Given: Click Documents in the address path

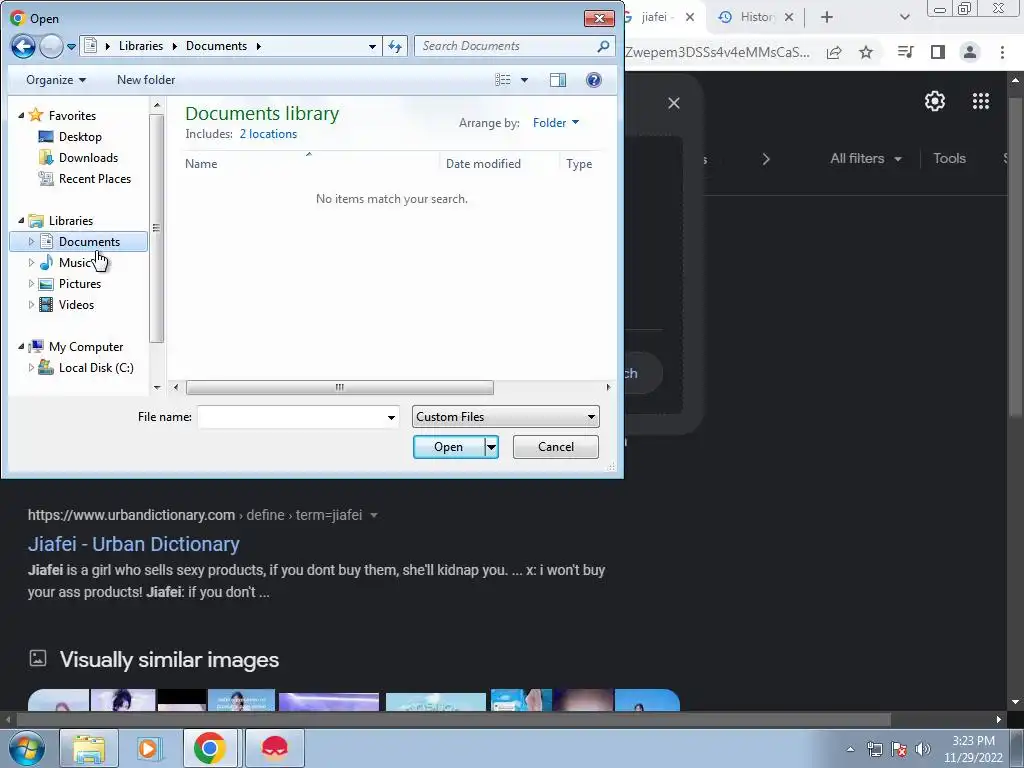Looking at the screenshot, I should [216, 46].
